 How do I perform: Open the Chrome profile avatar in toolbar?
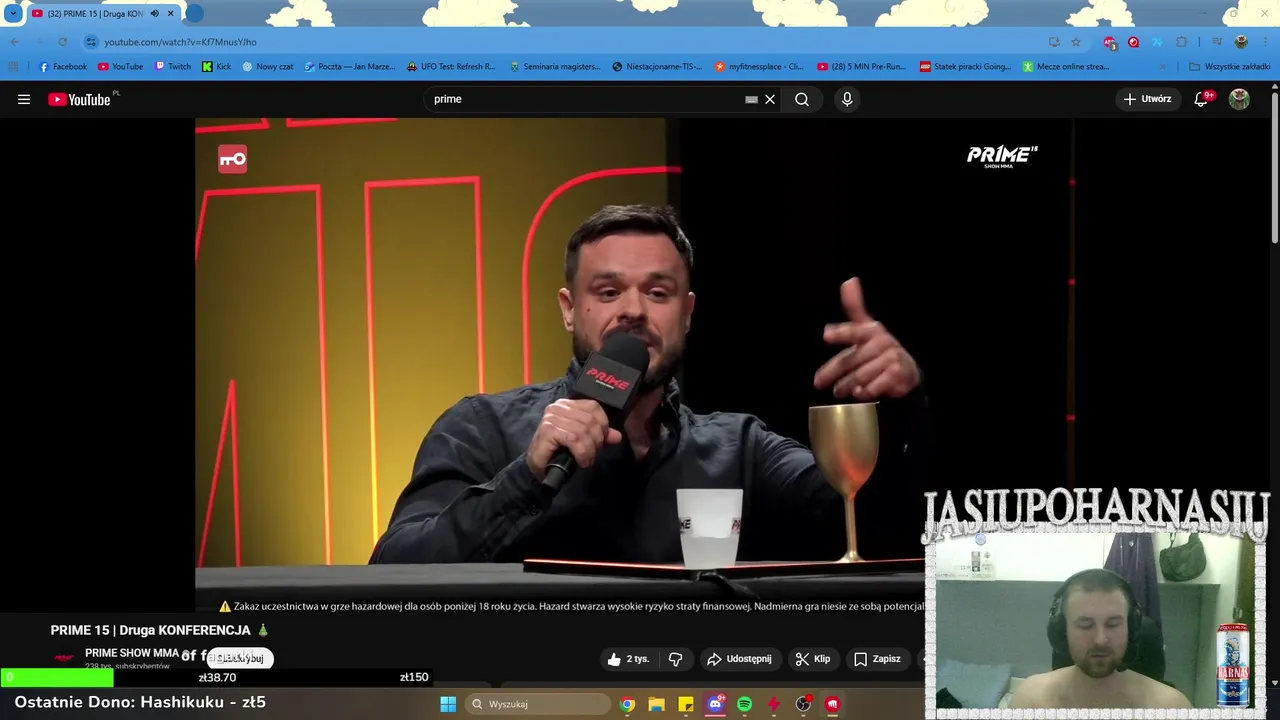click(1241, 42)
